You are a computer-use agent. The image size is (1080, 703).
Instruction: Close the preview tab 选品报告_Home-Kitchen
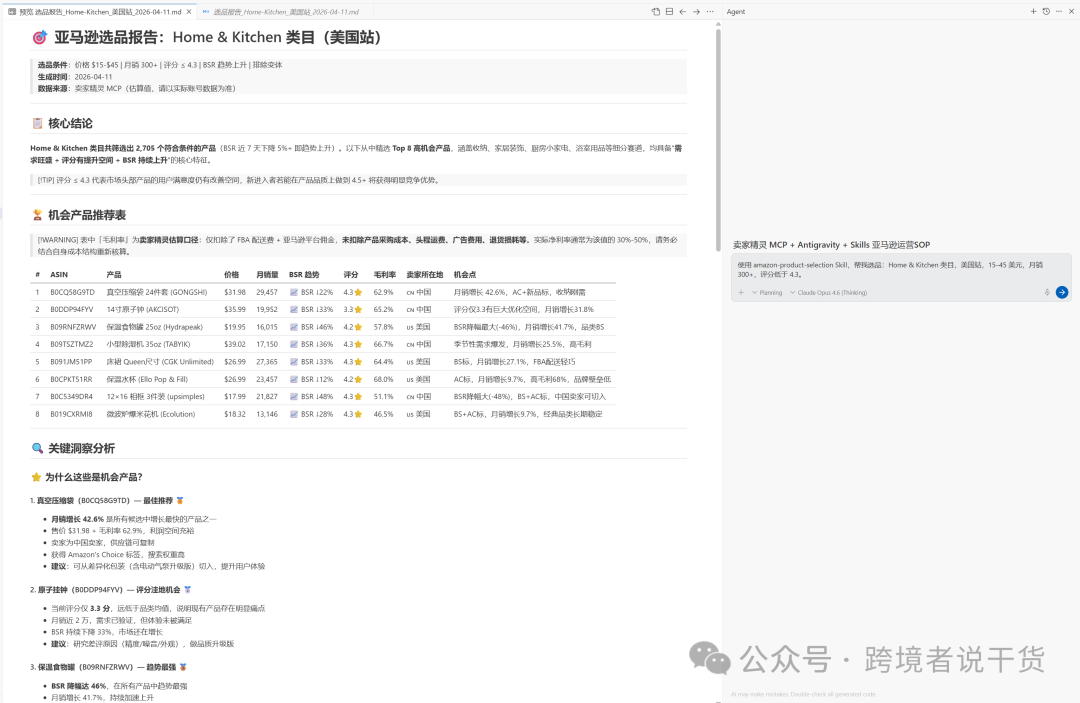point(189,12)
